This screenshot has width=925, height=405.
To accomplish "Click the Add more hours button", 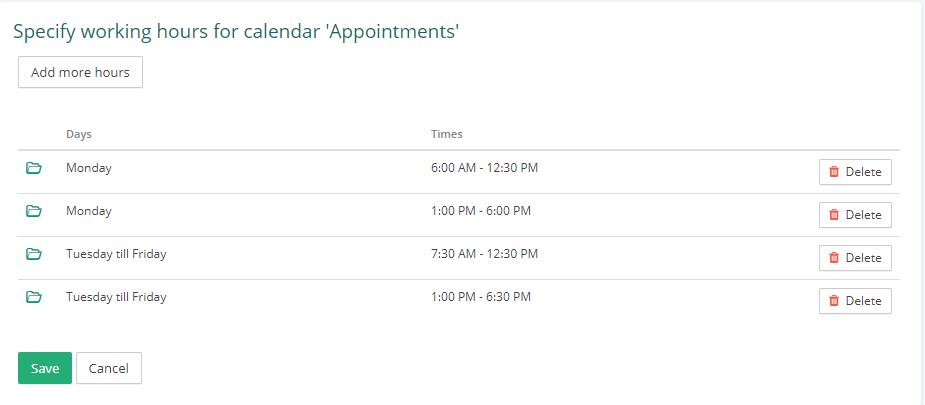I will click(x=80, y=72).
